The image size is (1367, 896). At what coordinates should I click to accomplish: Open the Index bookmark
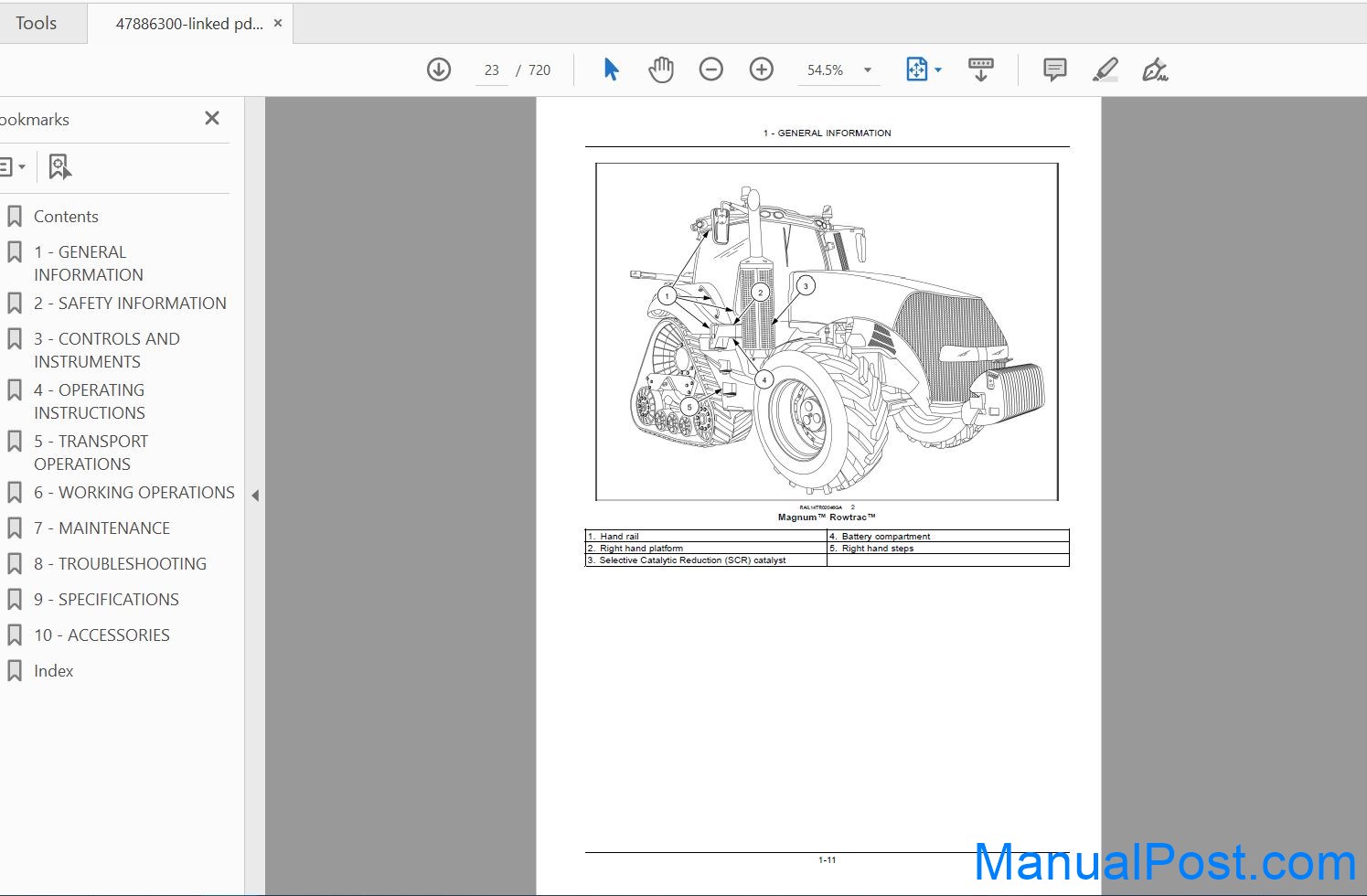click(54, 671)
